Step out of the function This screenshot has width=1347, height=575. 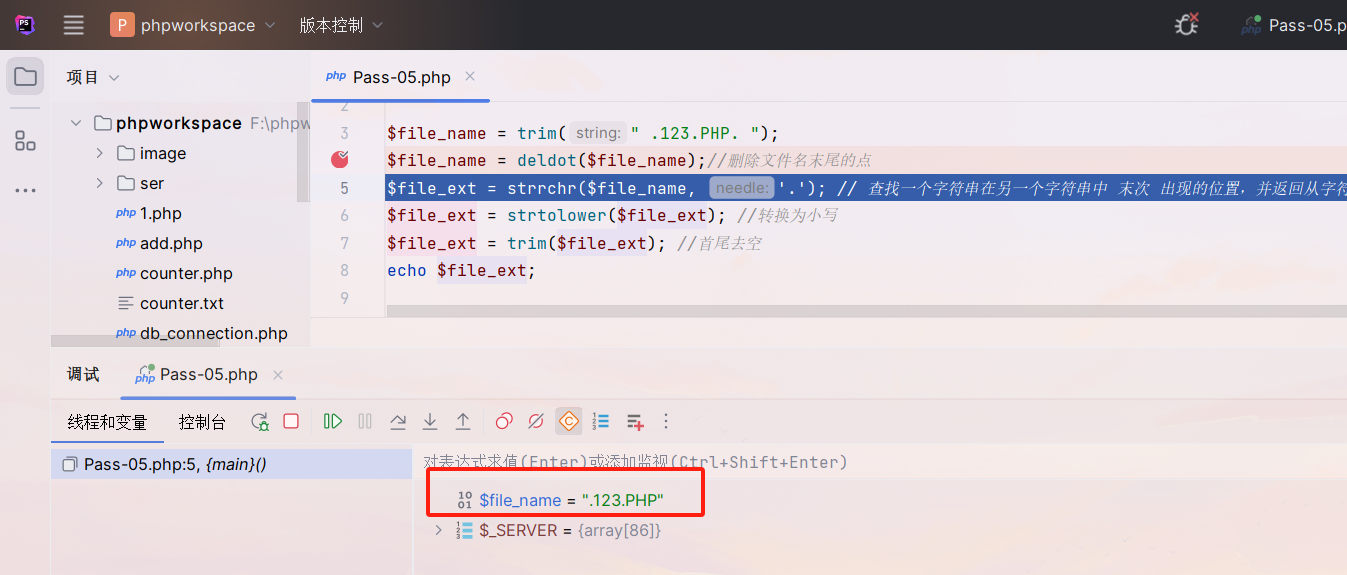point(463,422)
